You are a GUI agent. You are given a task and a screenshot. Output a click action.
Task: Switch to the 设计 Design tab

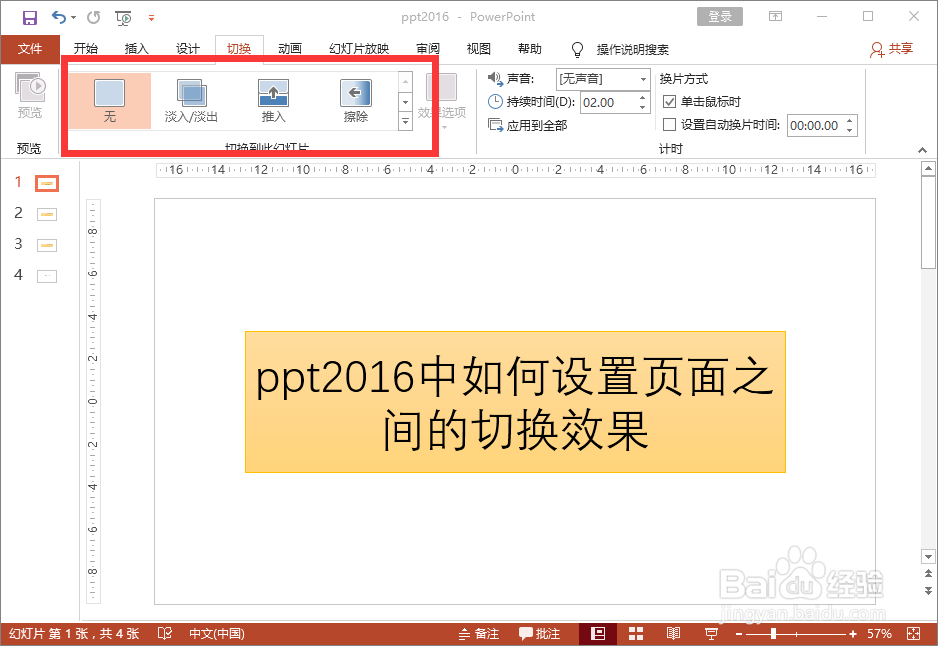point(187,48)
